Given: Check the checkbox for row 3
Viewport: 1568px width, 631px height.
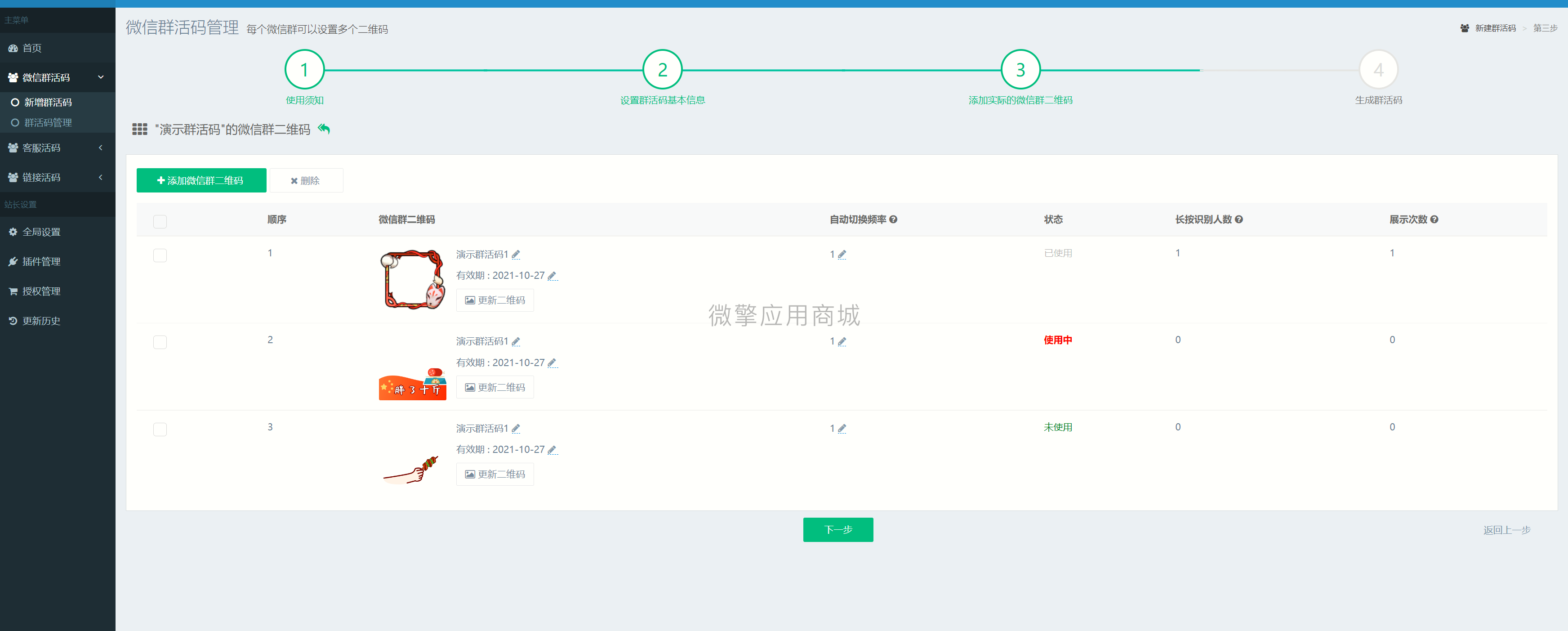Looking at the screenshot, I should (x=160, y=430).
